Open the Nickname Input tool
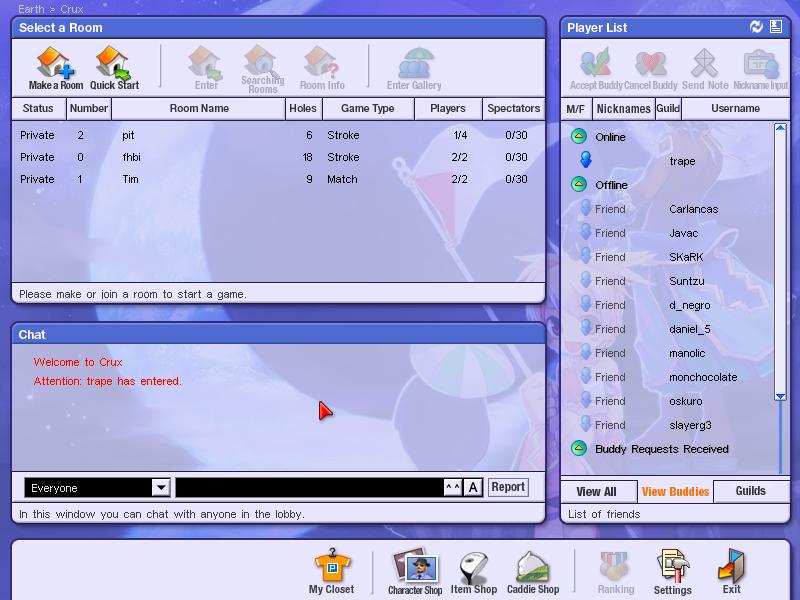800x600 pixels. pyautogui.click(x=761, y=68)
